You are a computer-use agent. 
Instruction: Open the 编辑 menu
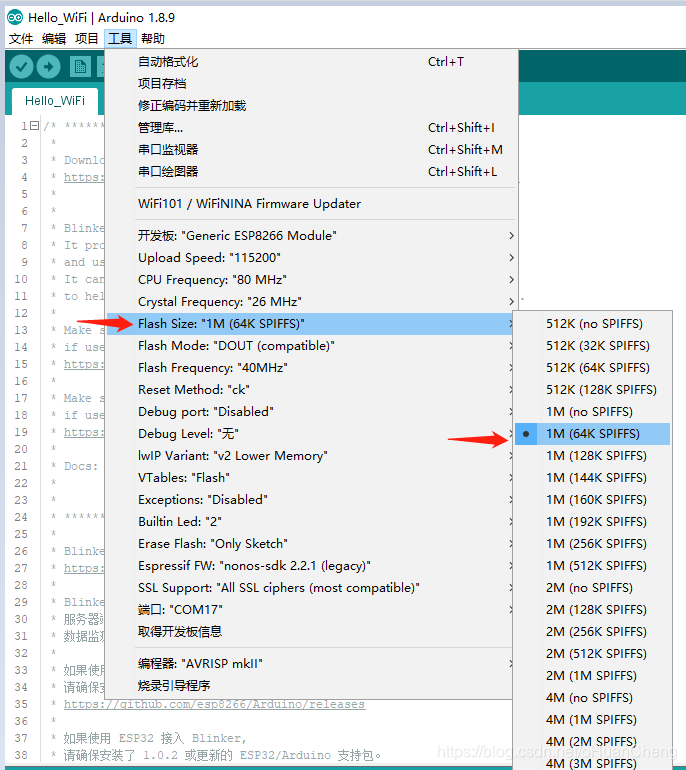tap(54, 38)
